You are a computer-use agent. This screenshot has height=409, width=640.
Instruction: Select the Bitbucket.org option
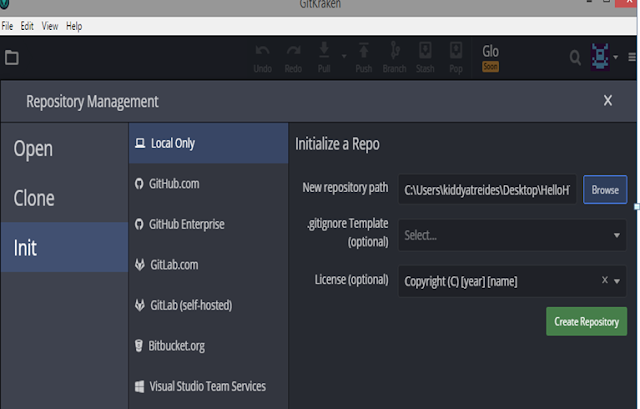point(209,346)
